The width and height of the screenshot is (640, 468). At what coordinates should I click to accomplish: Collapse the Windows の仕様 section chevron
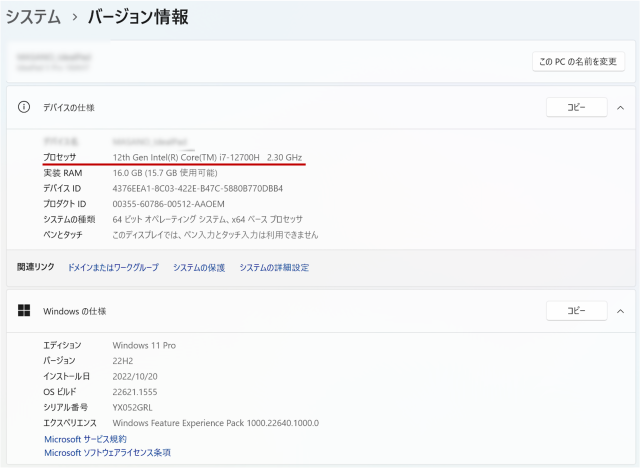click(620, 311)
